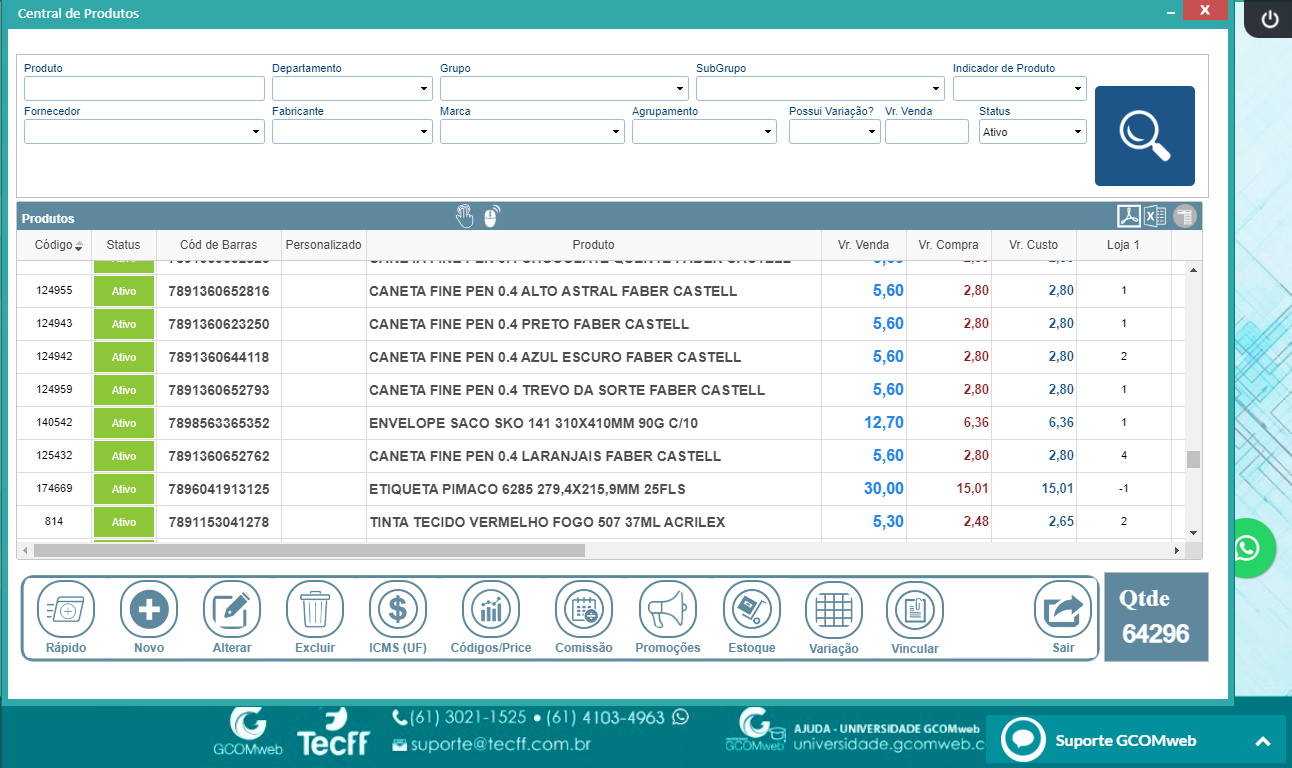Export product list to PDF
Image resolution: width=1292 pixels, height=768 pixels.
[x=1129, y=216]
